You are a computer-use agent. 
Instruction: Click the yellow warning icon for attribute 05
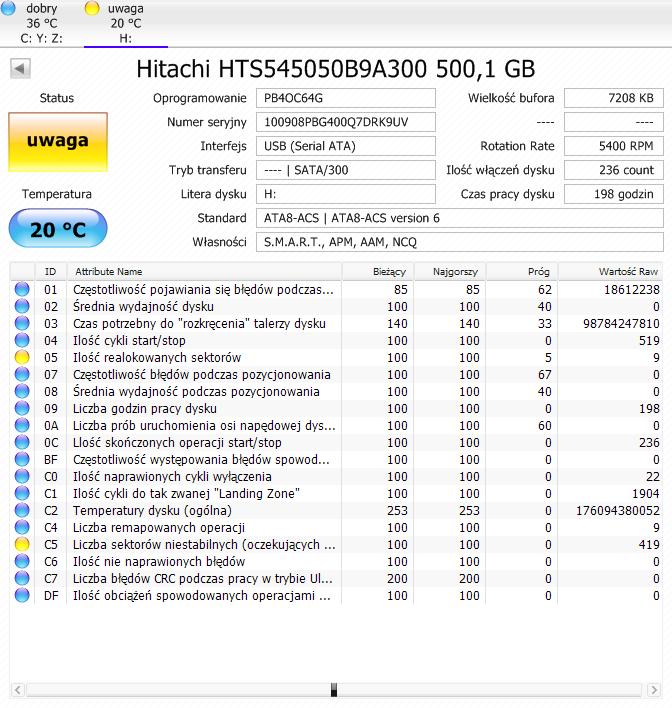click(22, 357)
